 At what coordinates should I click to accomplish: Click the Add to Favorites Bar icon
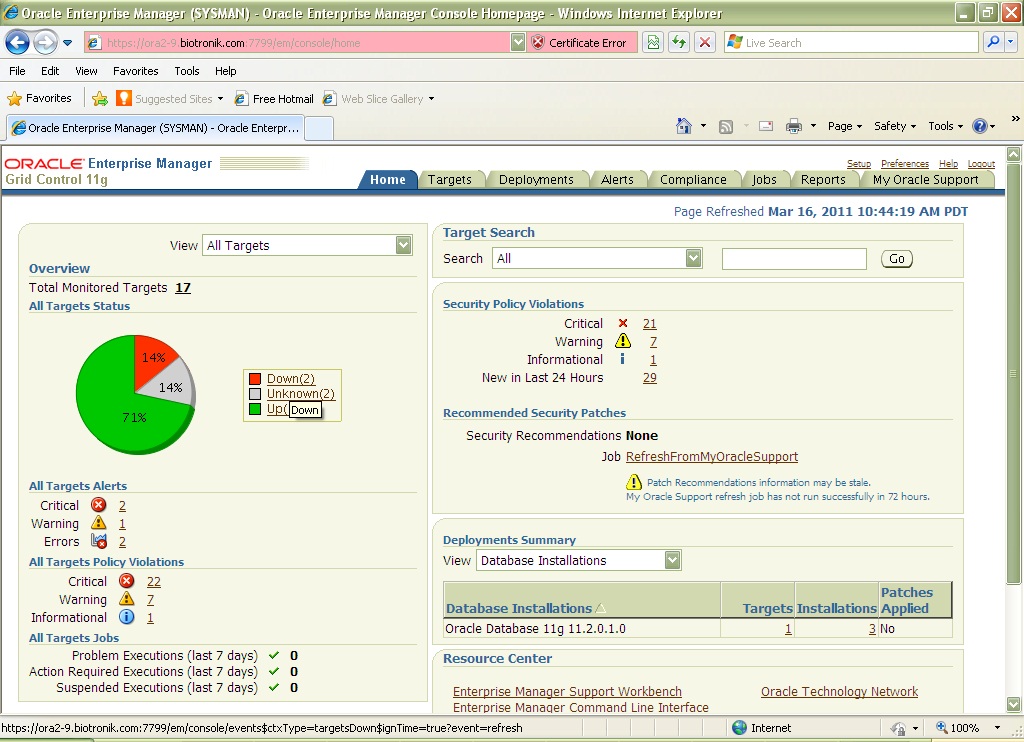(100, 99)
